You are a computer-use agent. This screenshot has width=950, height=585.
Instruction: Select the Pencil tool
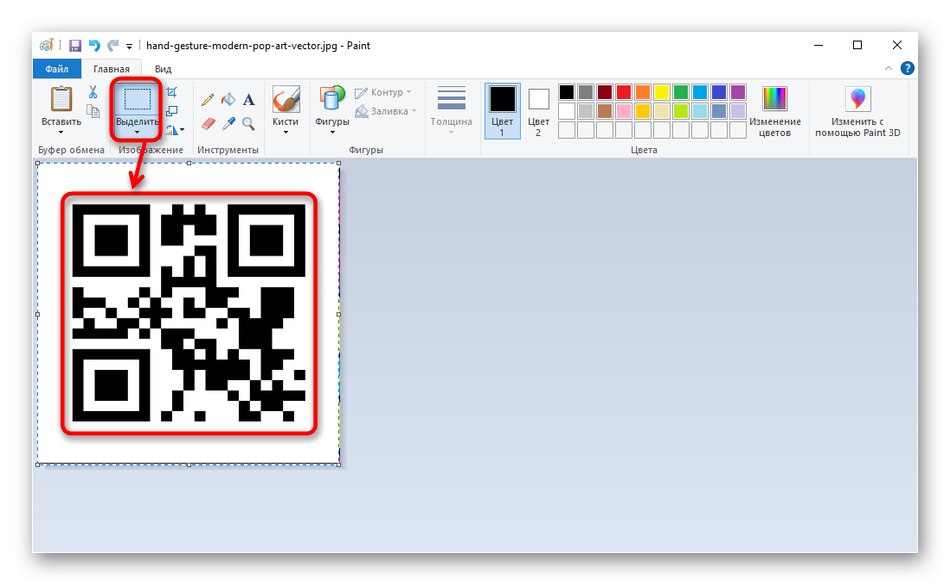click(x=207, y=99)
